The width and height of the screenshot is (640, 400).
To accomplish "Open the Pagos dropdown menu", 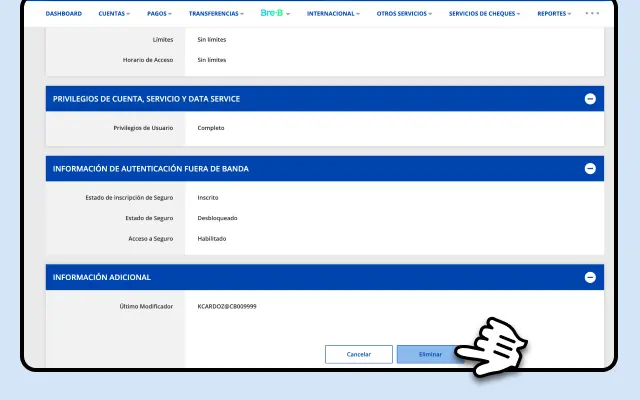I will tap(159, 13).
